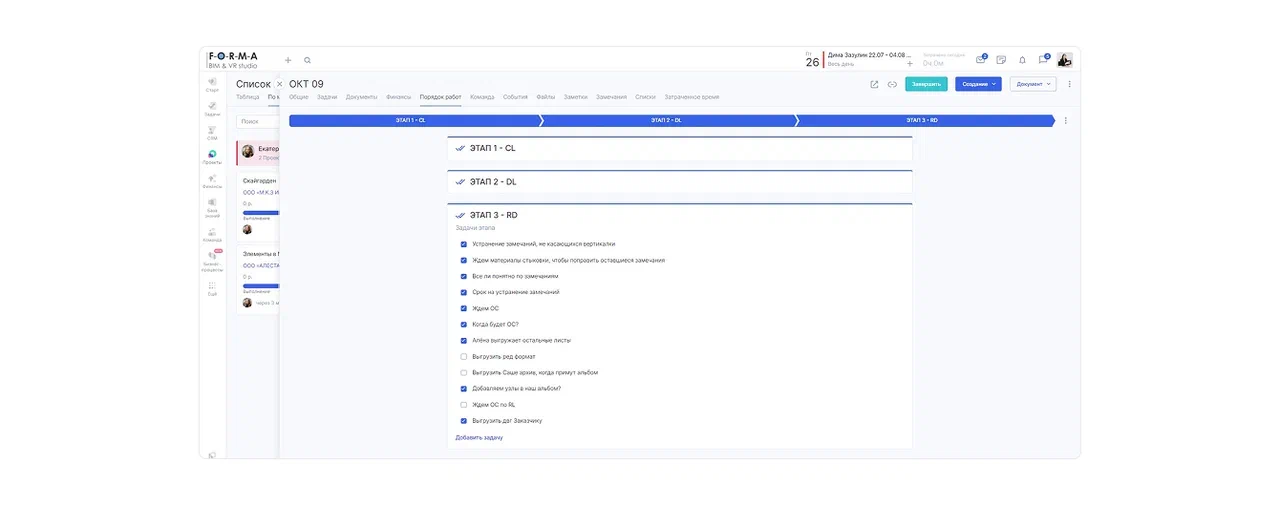Add a calendar event with plus icon

(910, 63)
